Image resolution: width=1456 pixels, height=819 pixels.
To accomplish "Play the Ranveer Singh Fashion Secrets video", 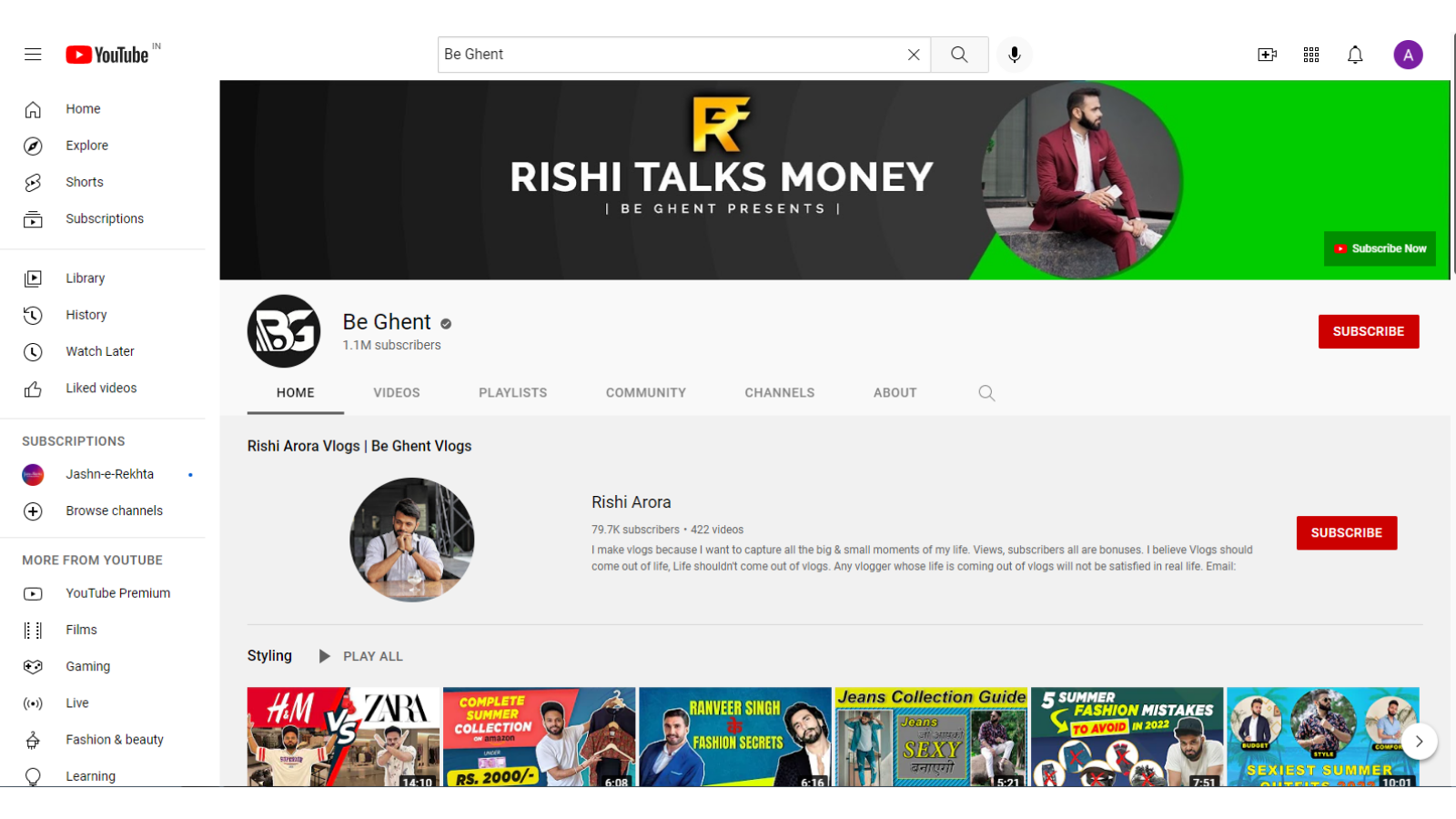I will point(735,737).
